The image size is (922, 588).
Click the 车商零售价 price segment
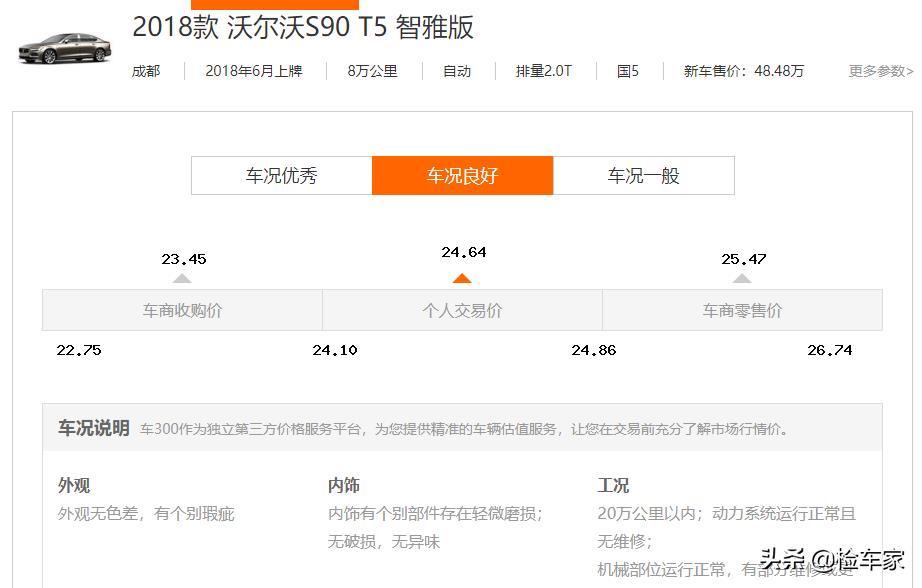(742, 310)
